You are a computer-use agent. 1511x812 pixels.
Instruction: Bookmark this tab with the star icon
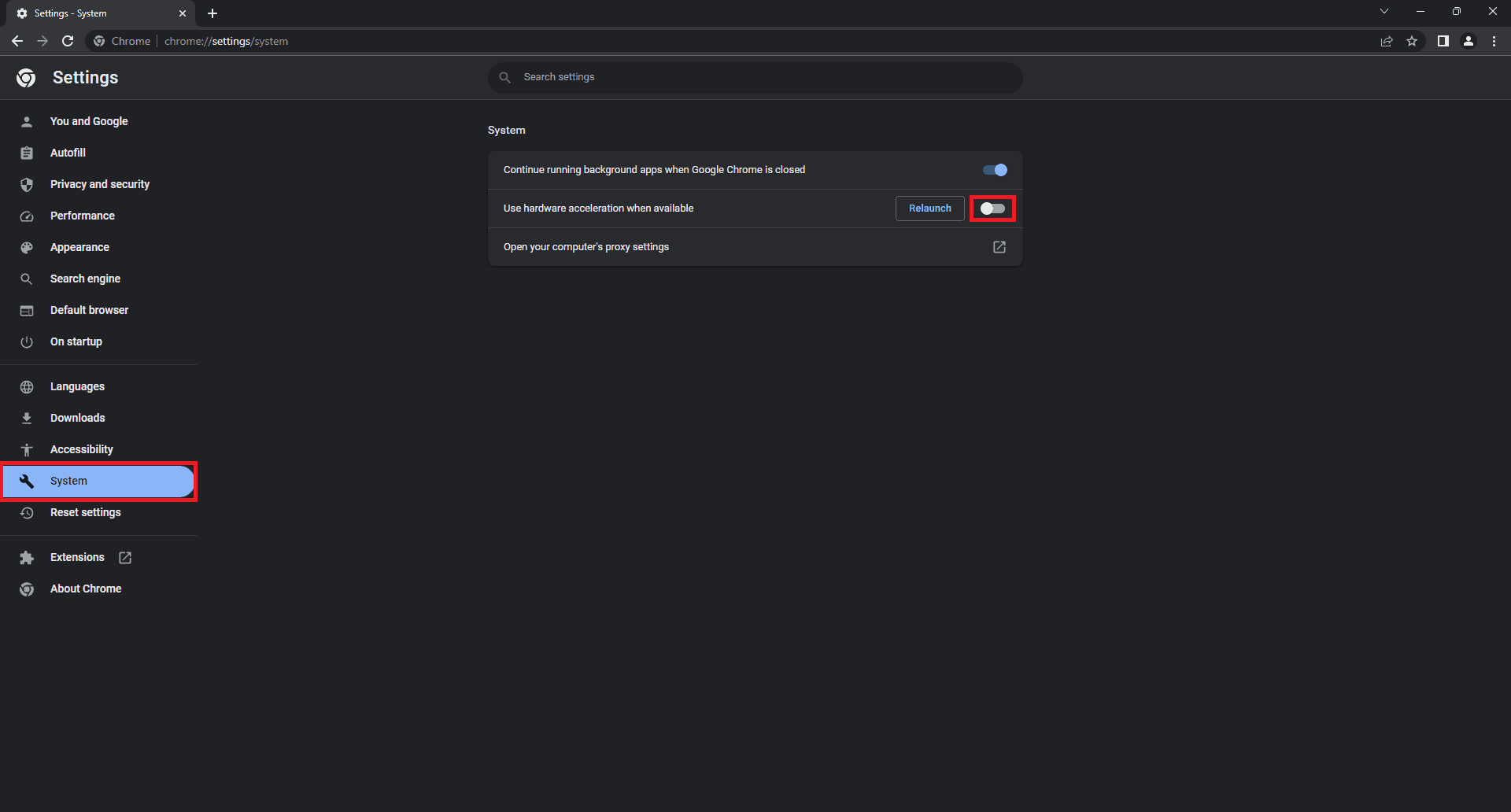point(1412,41)
